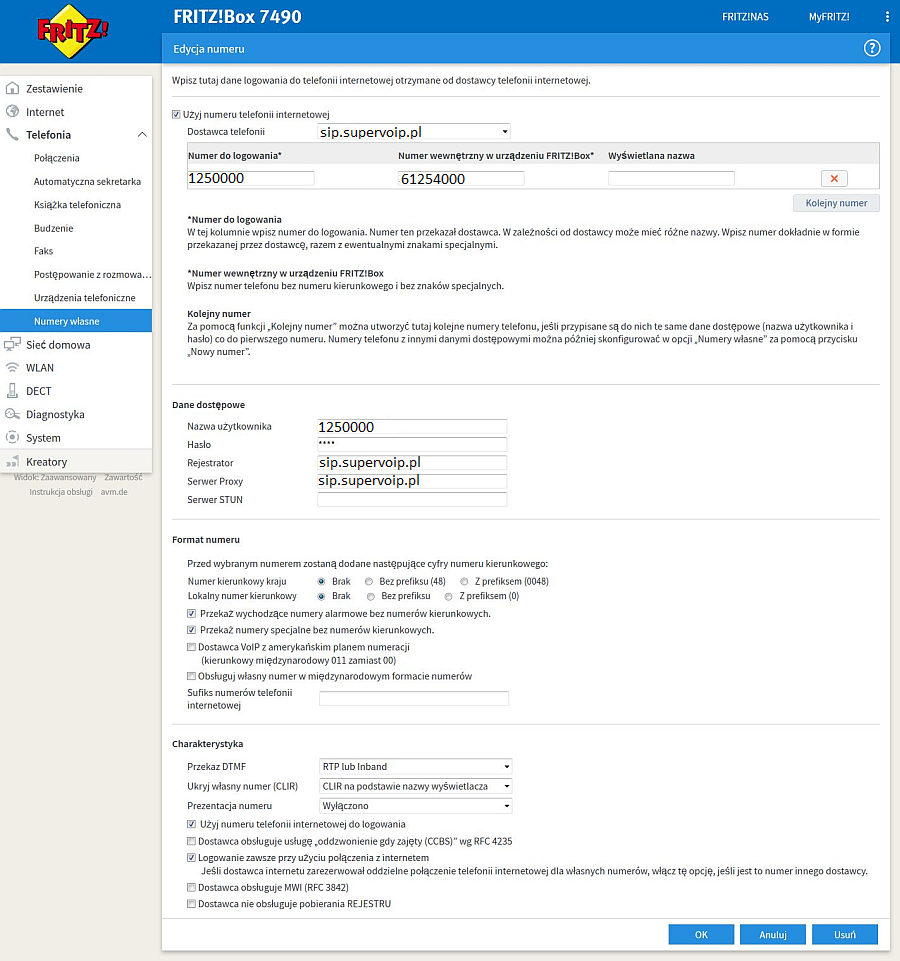Image resolution: width=900 pixels, height=961 pixels.
Task: Click the OK button
Action: coord(701,935)
